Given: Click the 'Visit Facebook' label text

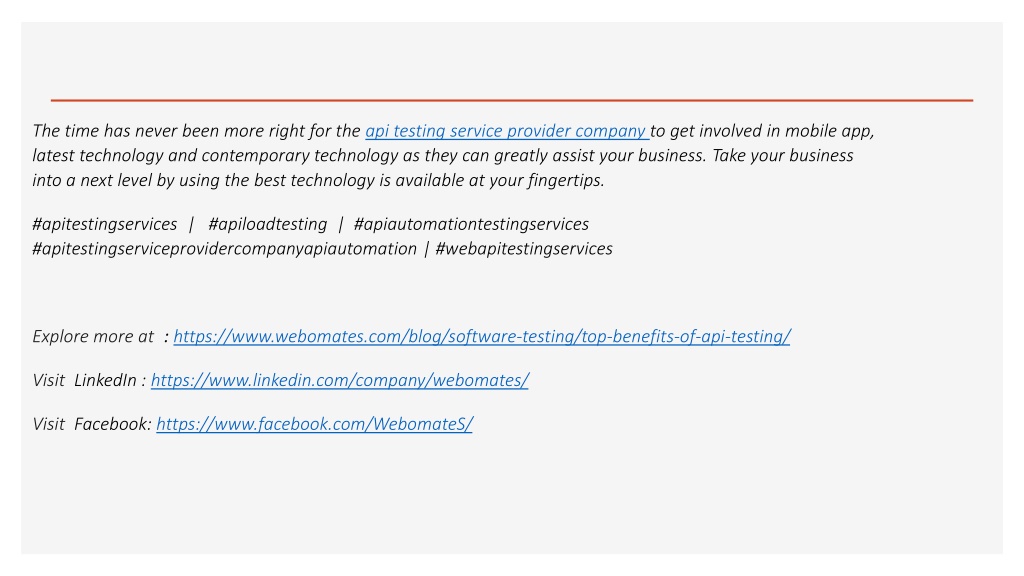Looking at the screenshot, I should click(x=91, y=424).
